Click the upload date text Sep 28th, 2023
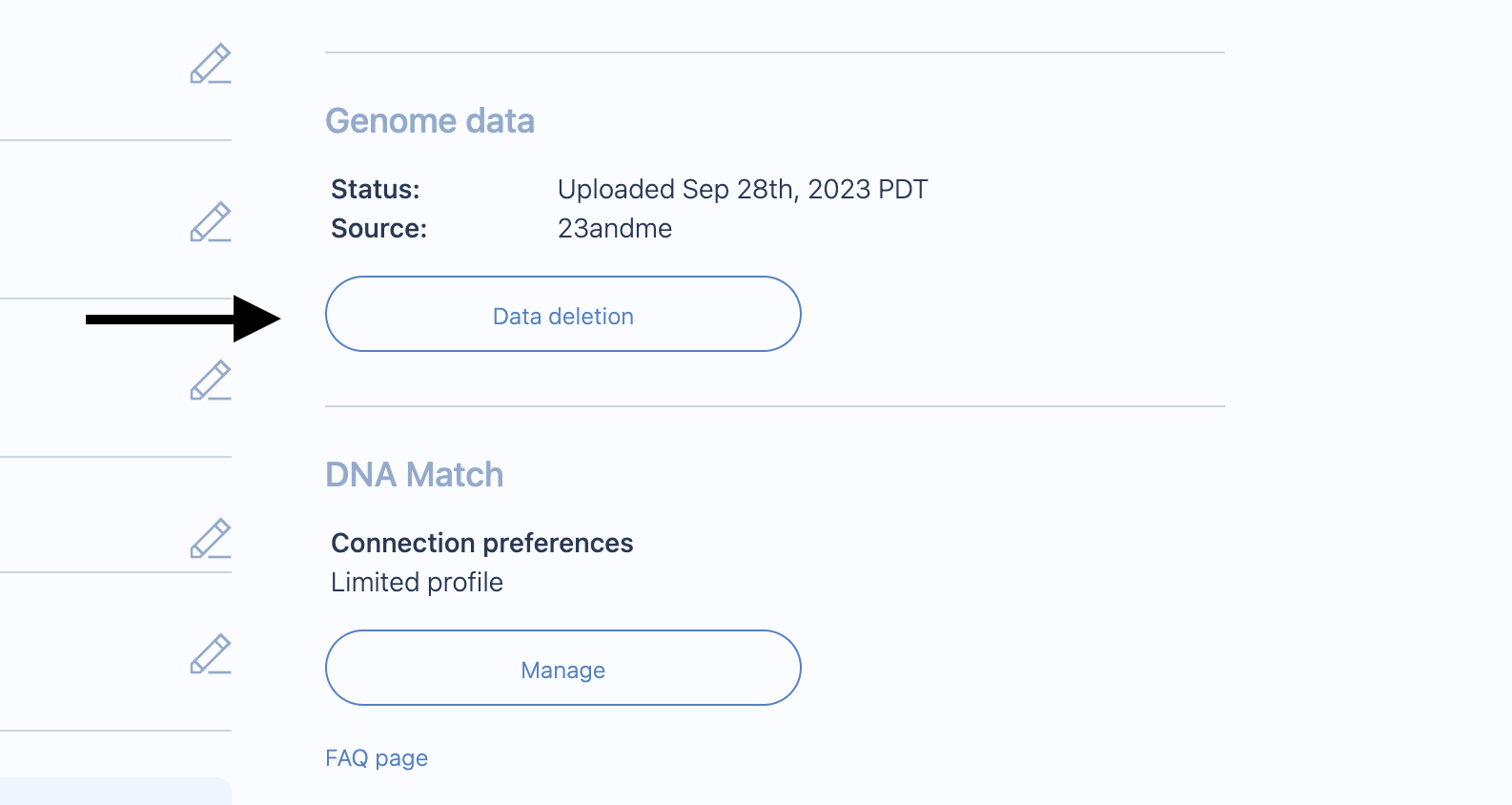 743,190
